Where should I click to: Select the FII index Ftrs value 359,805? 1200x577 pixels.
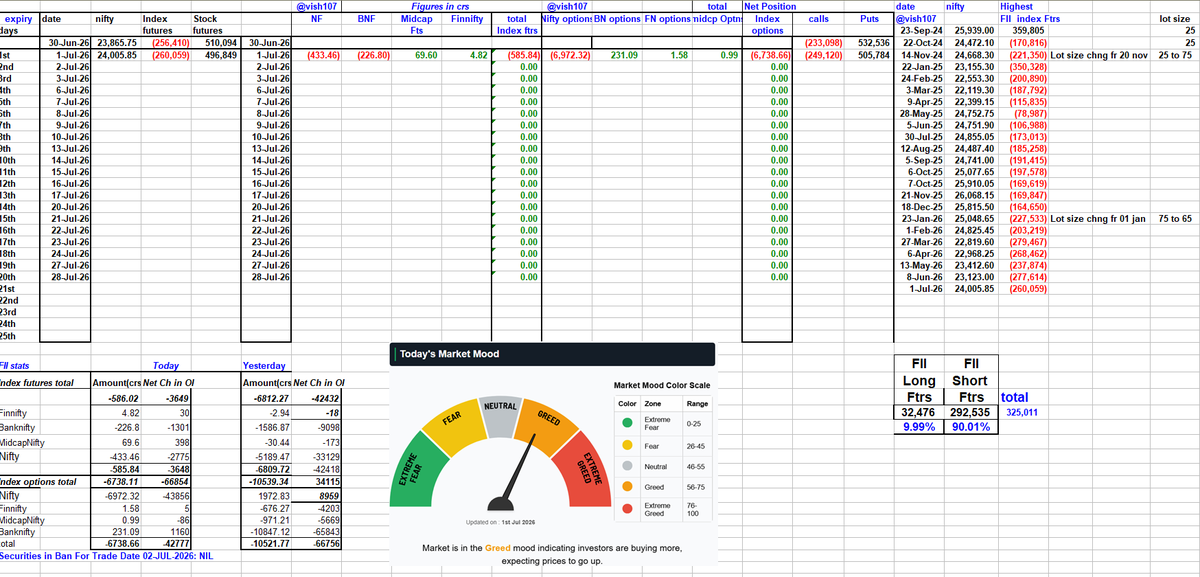[1029, 31]
